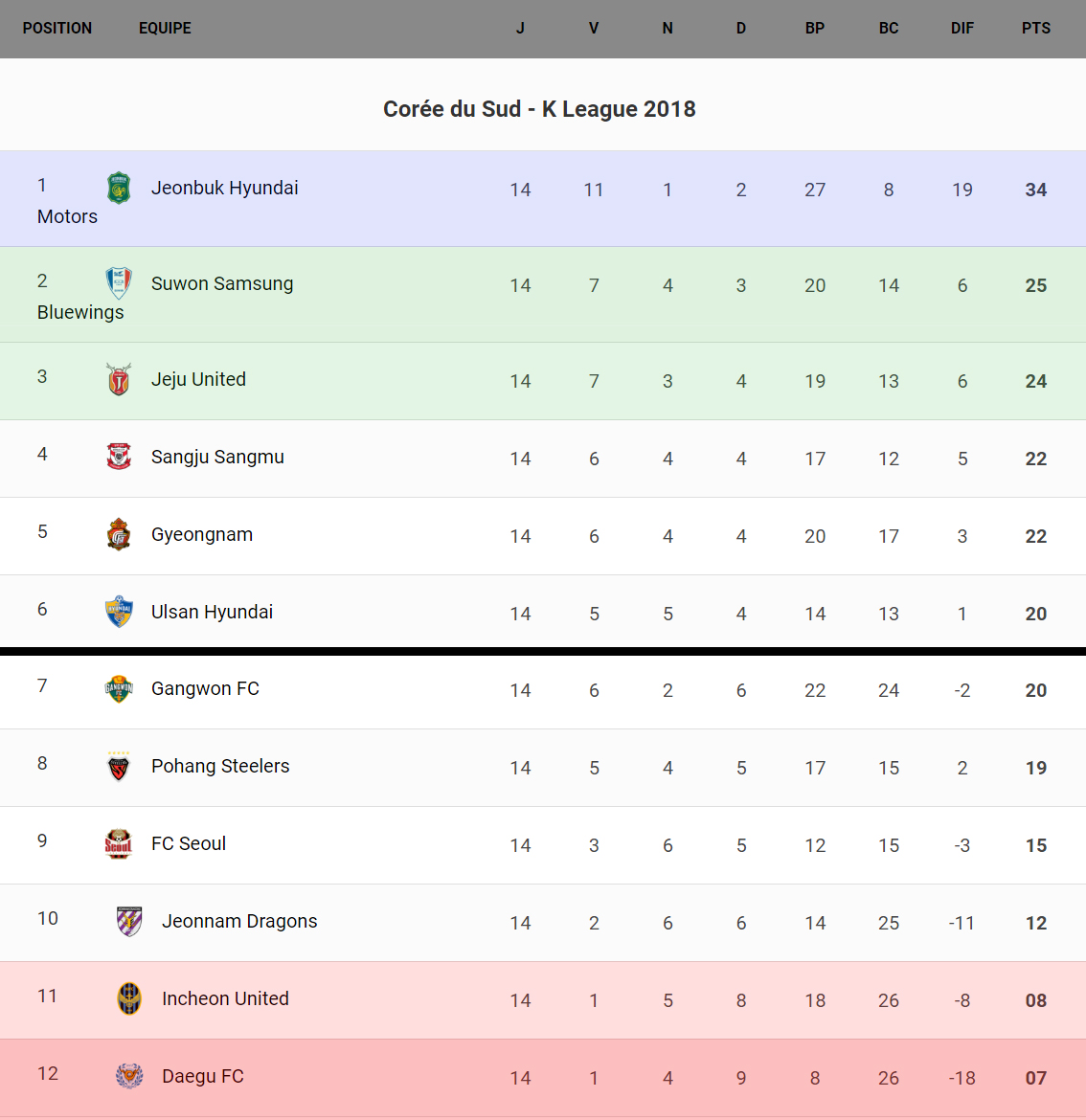Click the Incheon United club badge

(x=129, y=998)
